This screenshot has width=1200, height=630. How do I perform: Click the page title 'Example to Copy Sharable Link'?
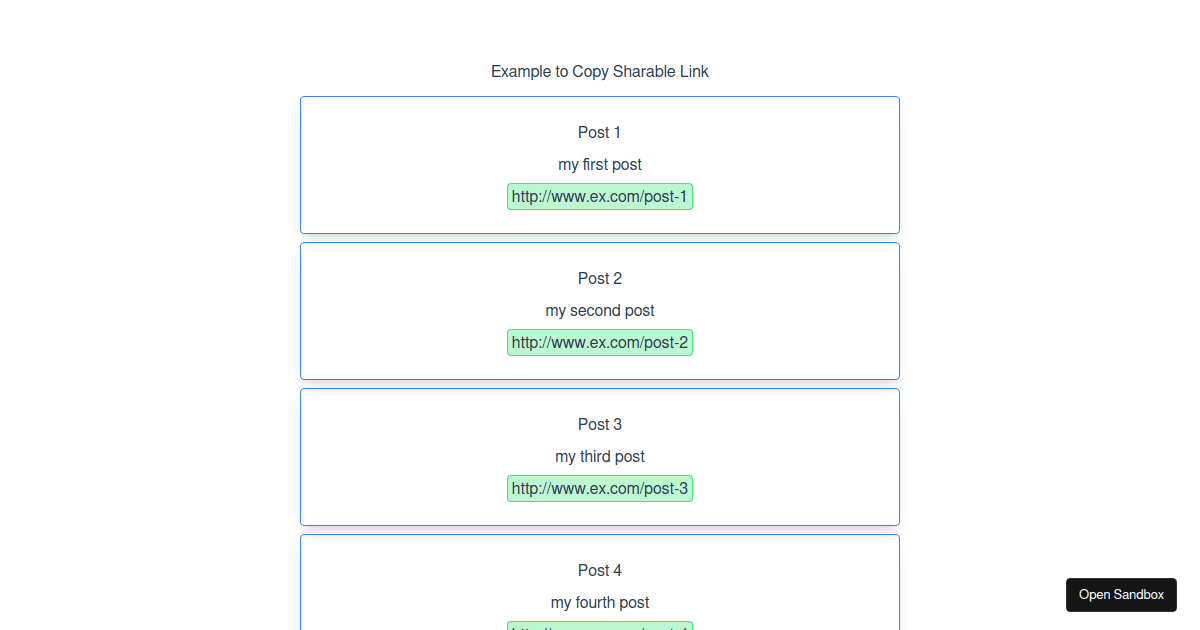[x=600, y=71]
